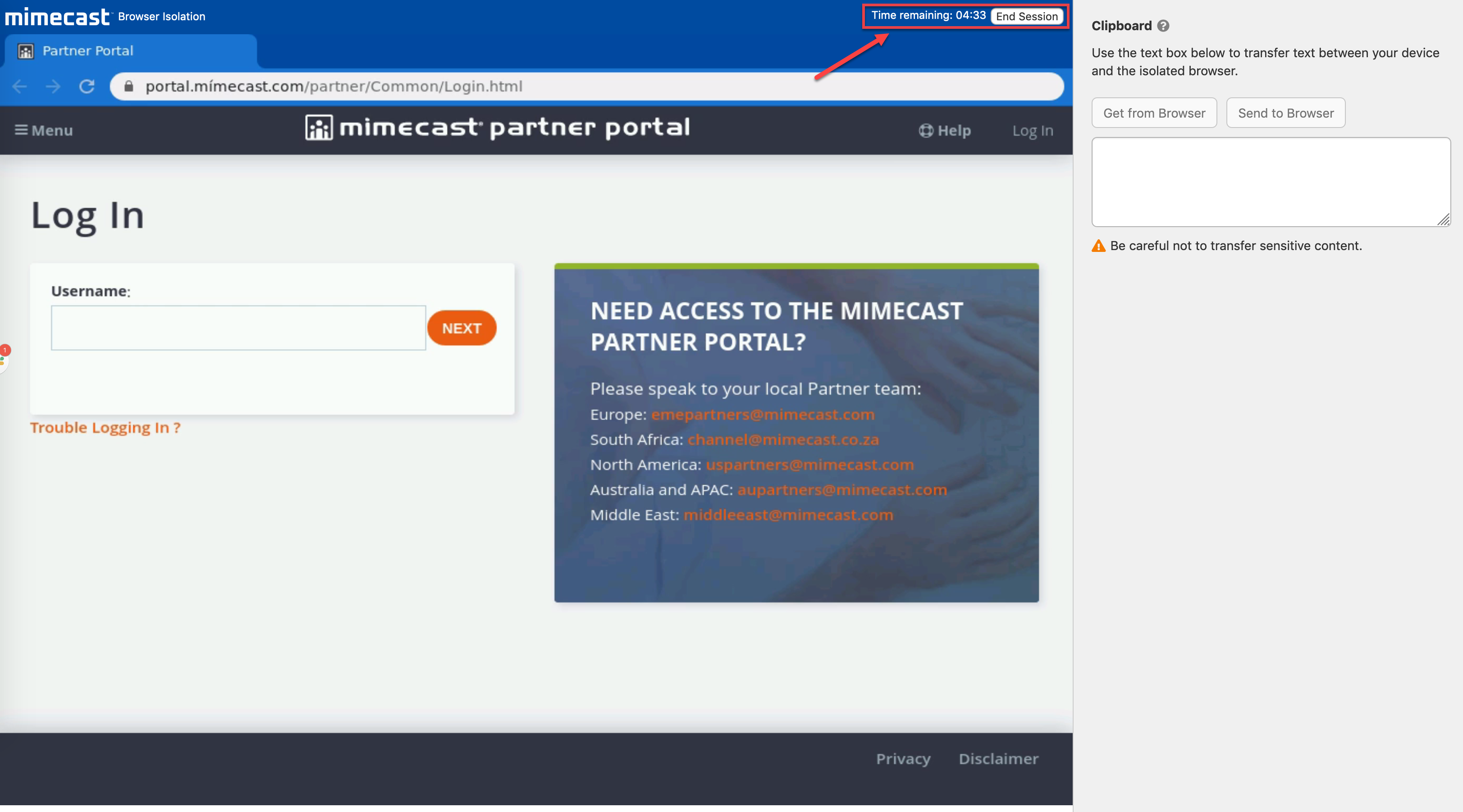Click channel@mimecast.co.za email link
This screenshot has width=1463, height=812.
783,439
